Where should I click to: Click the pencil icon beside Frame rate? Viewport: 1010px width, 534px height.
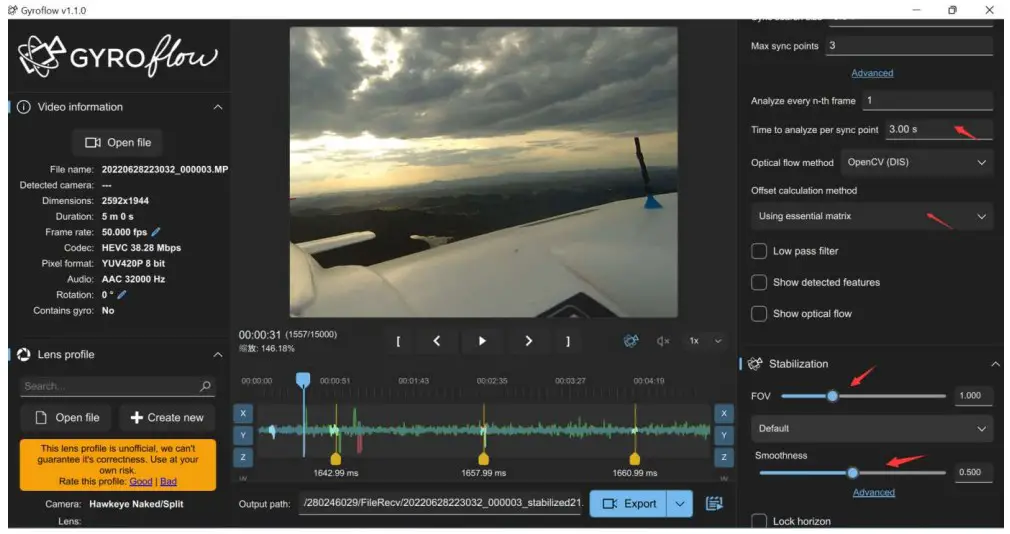pos(155,232)
